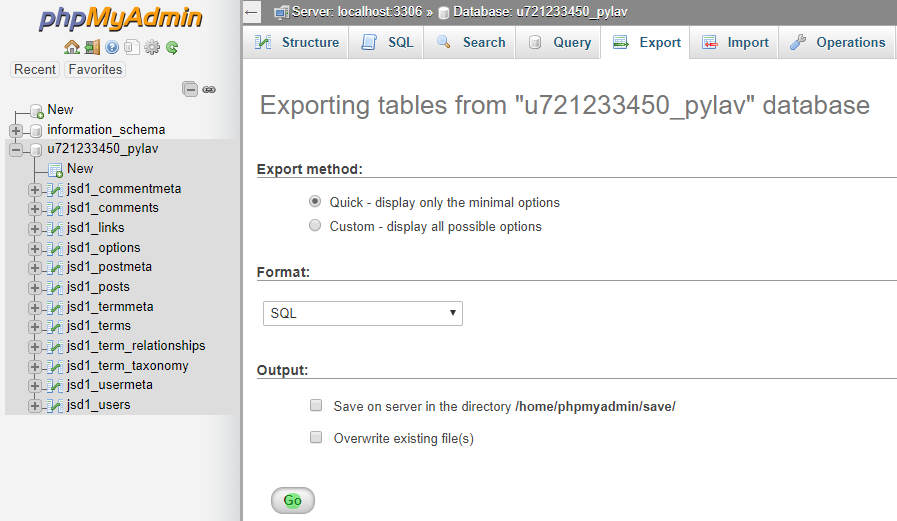This screenshot has width=897, height=521.
Task: Open the phpMyAdmin documentation help icon
Action: (x=112, y=47)
